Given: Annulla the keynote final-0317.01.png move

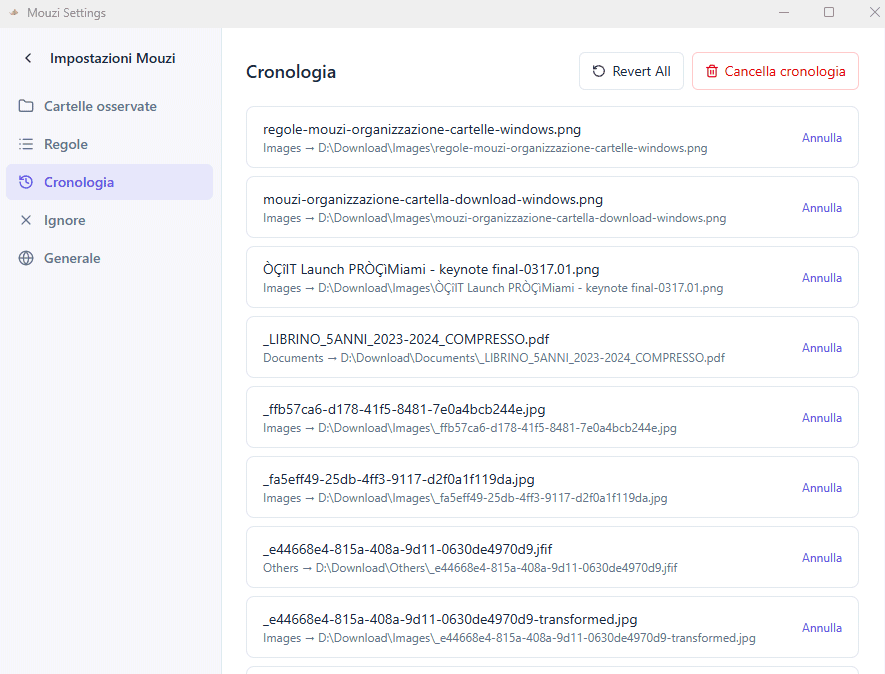Looking at the screenshot, I should (822, 278).
